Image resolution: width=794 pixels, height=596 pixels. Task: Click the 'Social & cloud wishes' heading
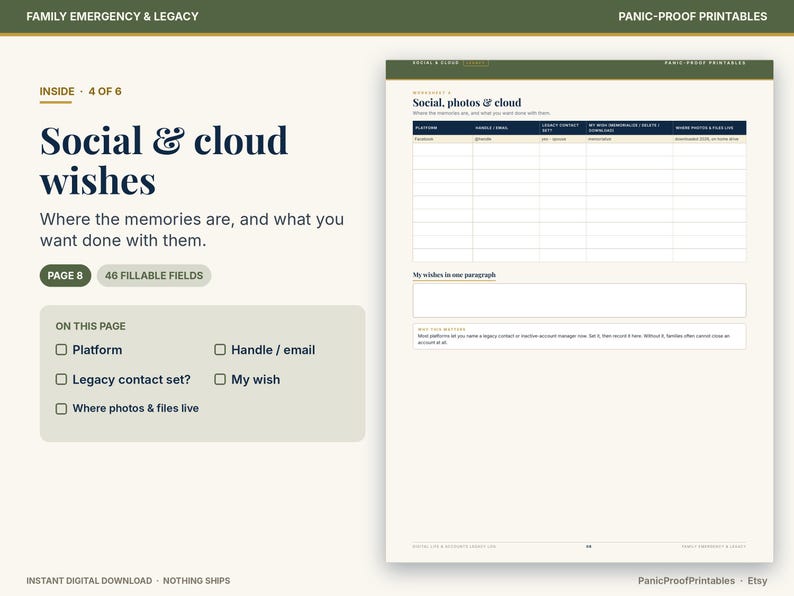[164, 160]
